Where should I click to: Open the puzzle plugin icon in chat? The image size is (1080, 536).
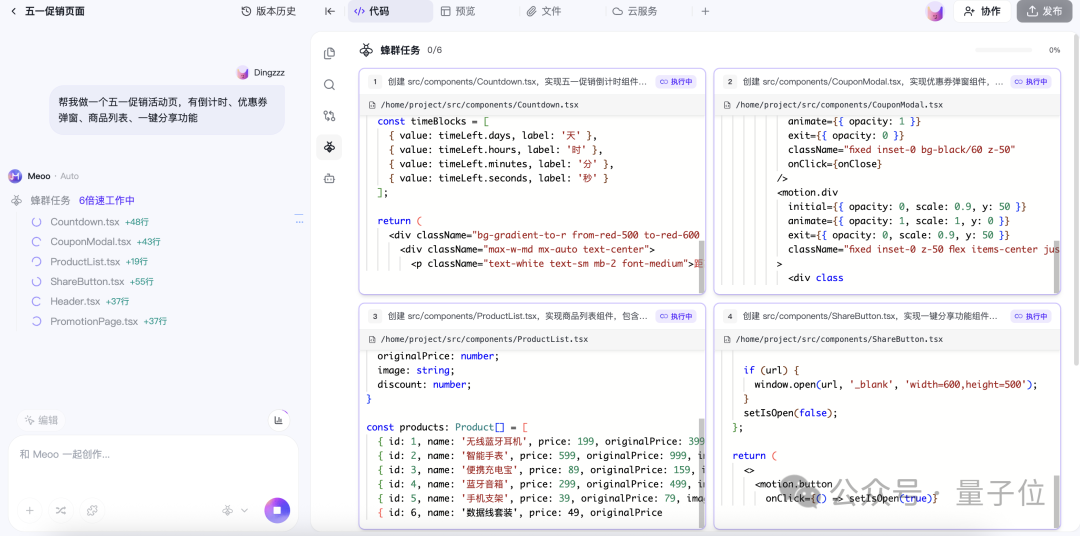click(x=92, y=510)
